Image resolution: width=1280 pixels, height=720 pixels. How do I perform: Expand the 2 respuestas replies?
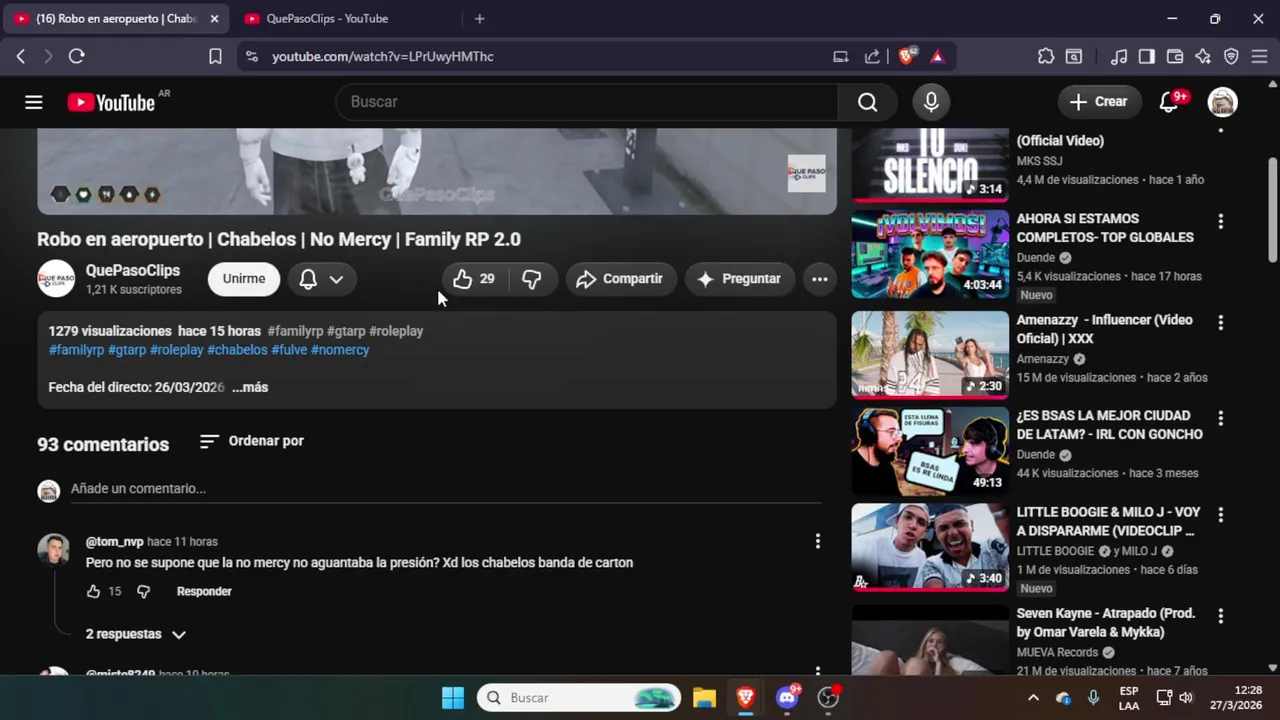(136, 634)
